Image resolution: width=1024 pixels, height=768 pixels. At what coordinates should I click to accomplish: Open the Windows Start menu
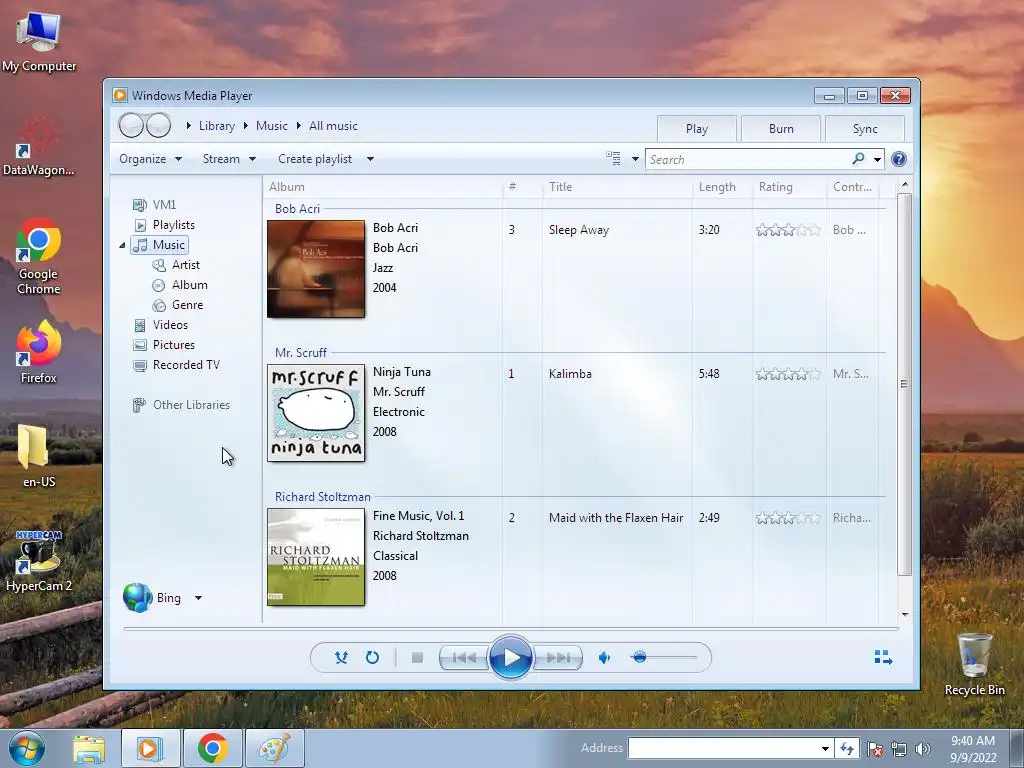coord(27,748)
